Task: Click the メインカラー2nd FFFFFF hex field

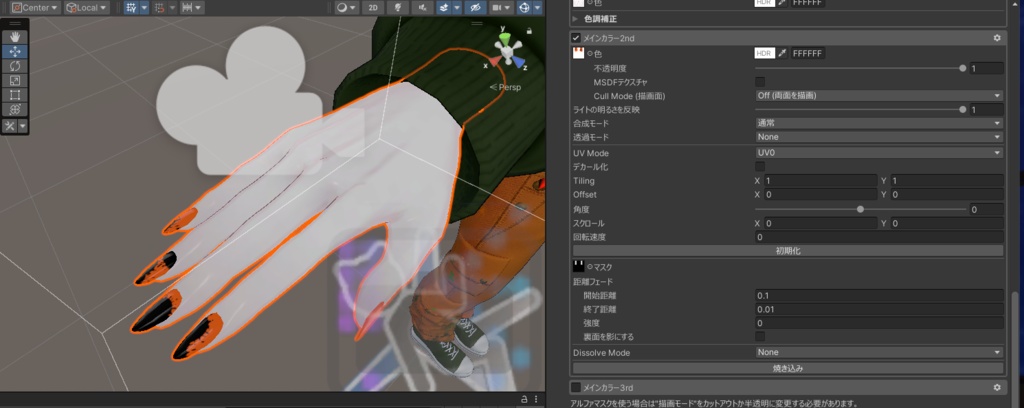Action: tap(808, 53)
